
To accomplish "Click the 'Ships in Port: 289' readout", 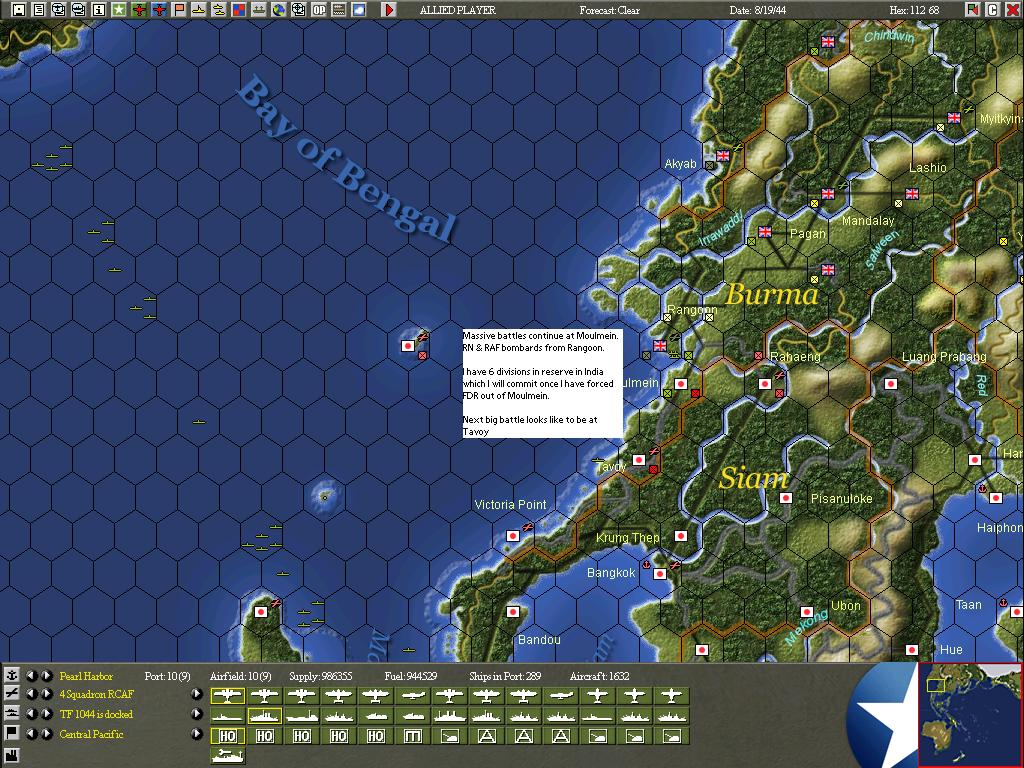I will click(x=505, y=676).
